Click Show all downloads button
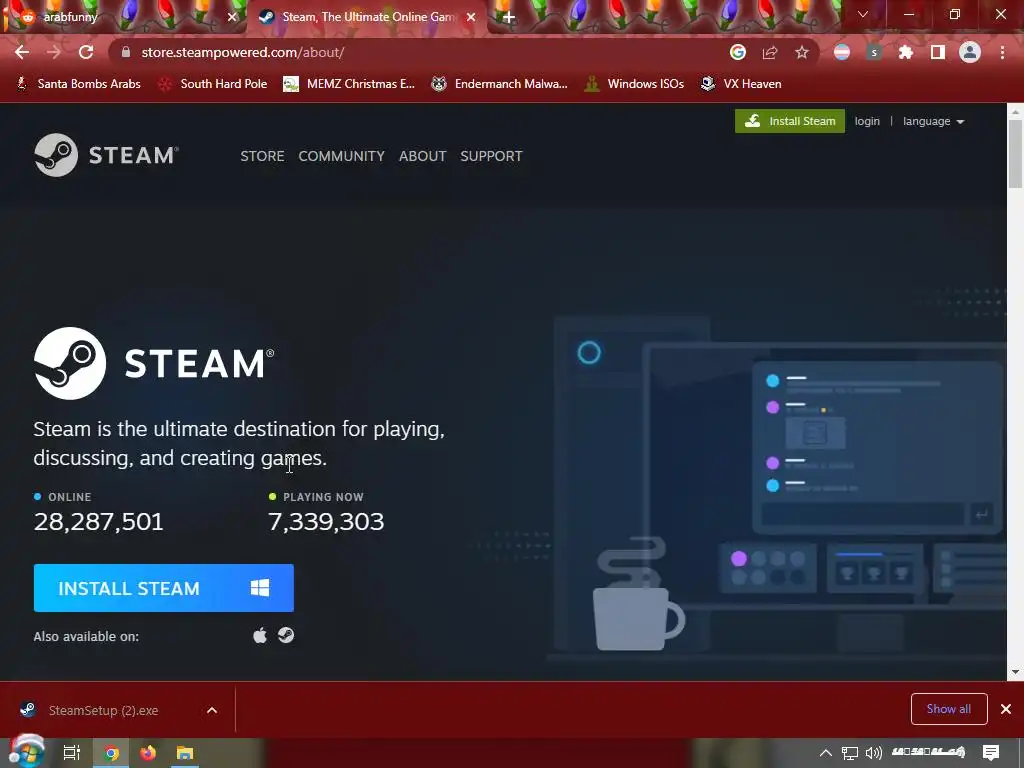 click(x=949, y=709)
